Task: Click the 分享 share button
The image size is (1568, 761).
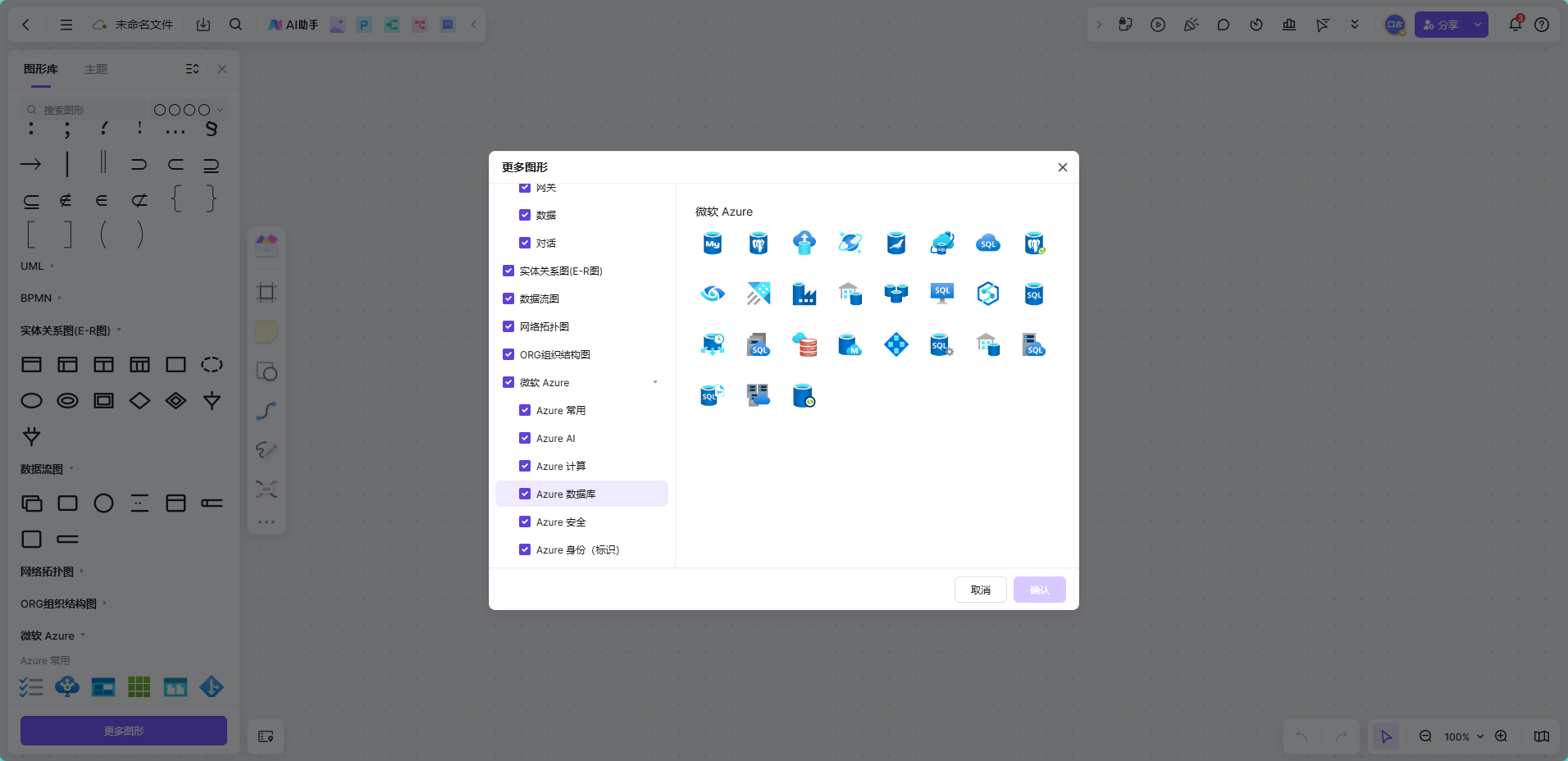Action: 1442,25
